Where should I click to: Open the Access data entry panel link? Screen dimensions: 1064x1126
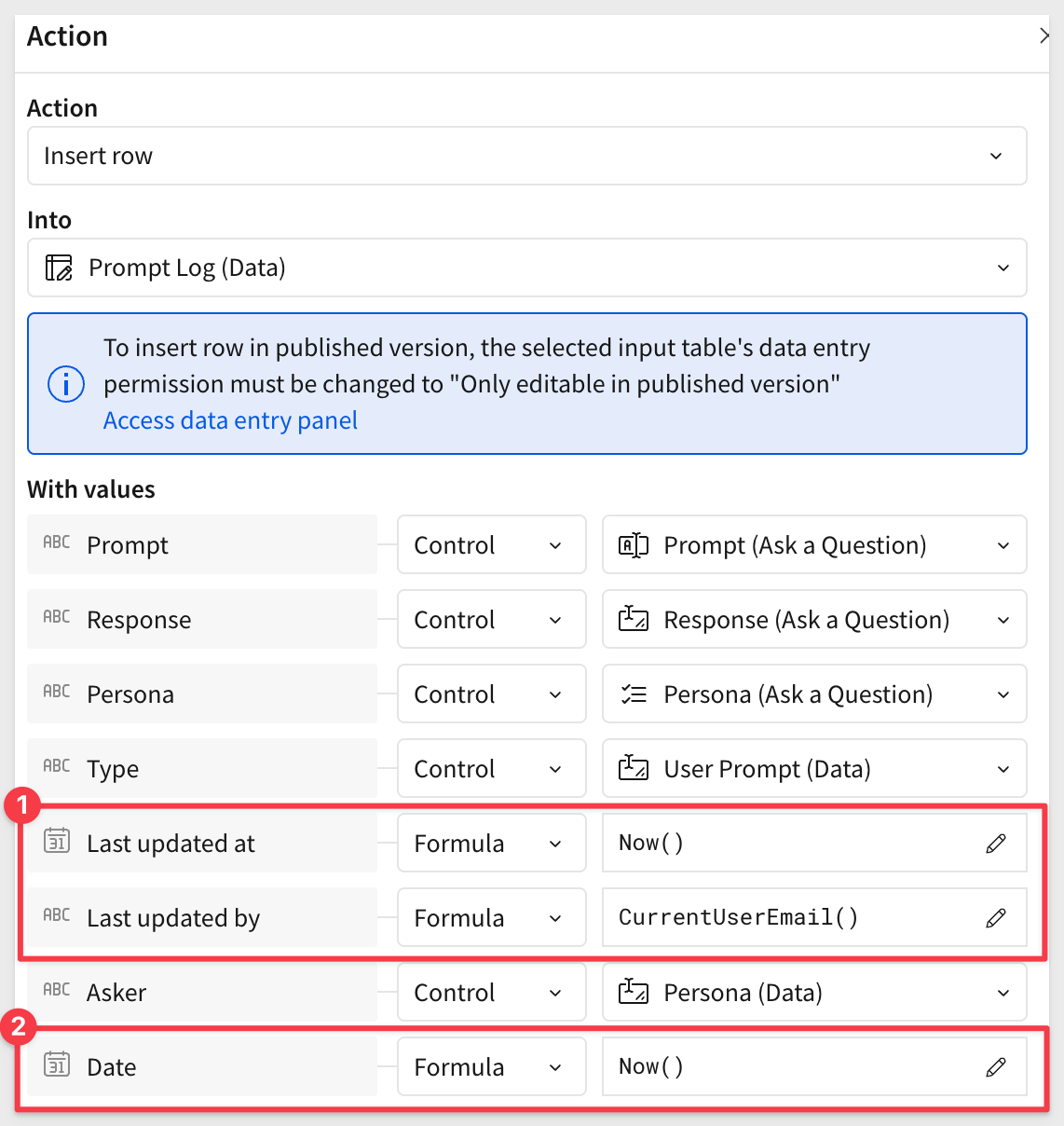point(230,421)
